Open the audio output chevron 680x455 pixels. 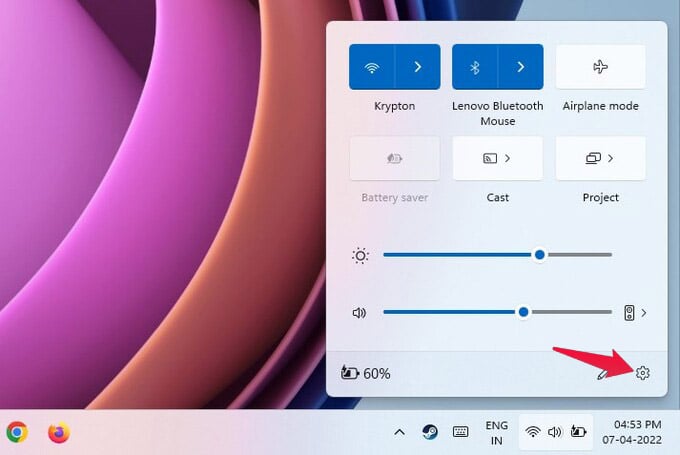pyautogui.click(x=644, y=313)
